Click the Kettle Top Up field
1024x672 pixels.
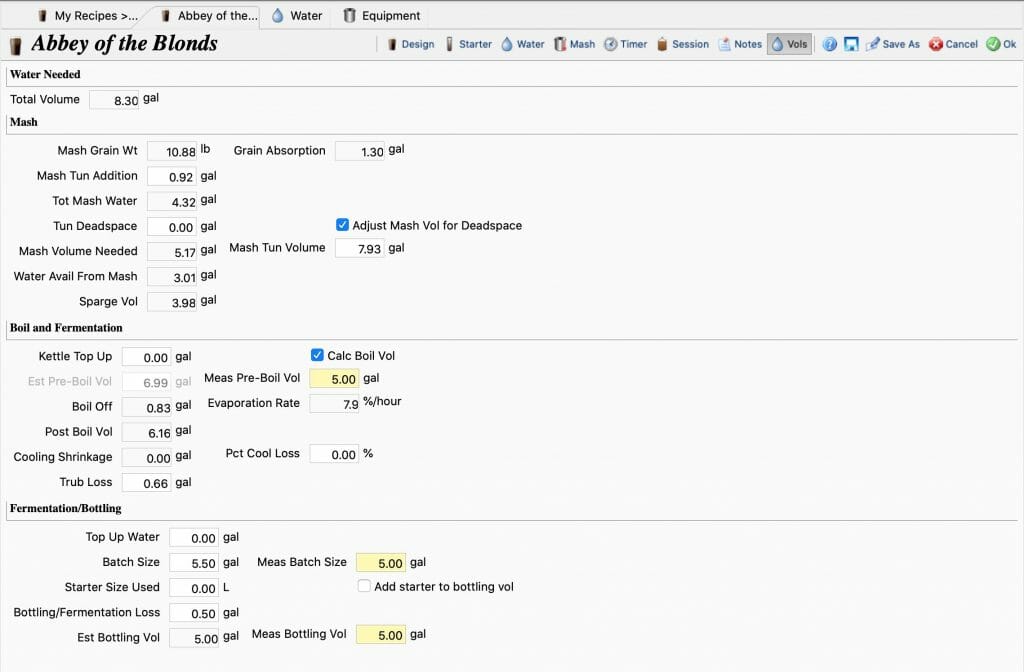pos(147,357)
